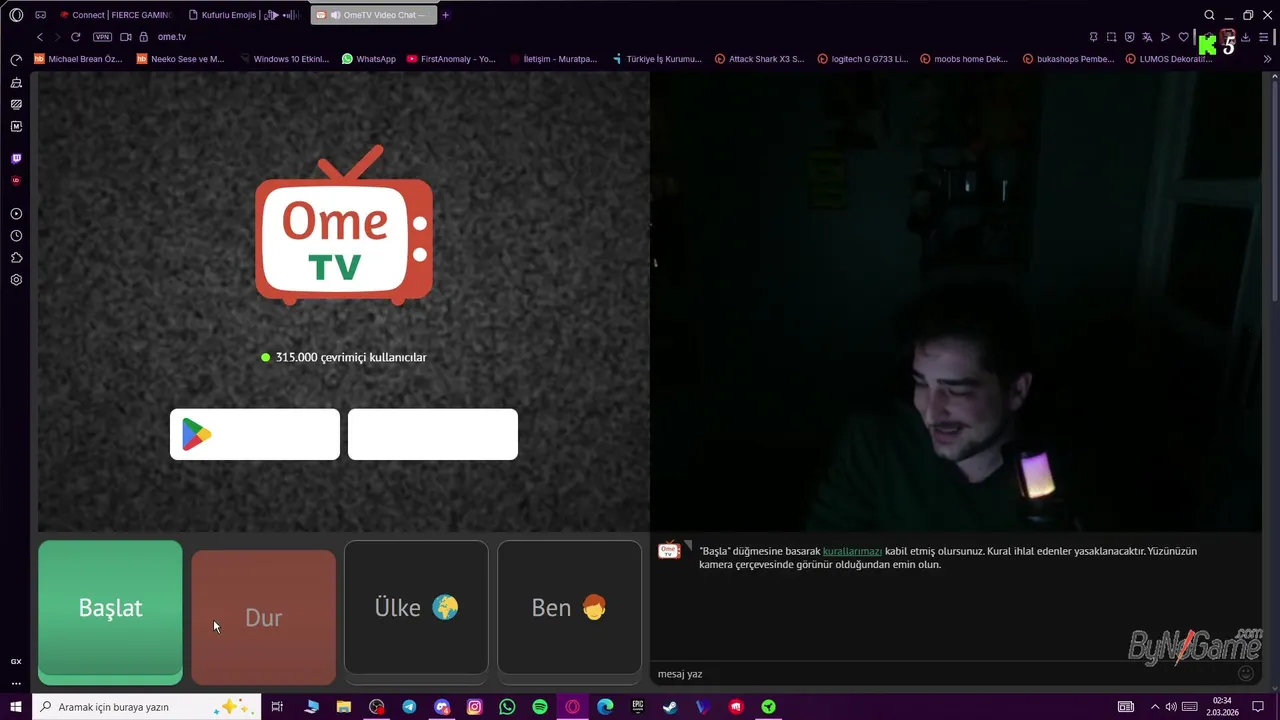Click the Dur stop button
This screenshot has height=720, width=1280.
[263, 617]
